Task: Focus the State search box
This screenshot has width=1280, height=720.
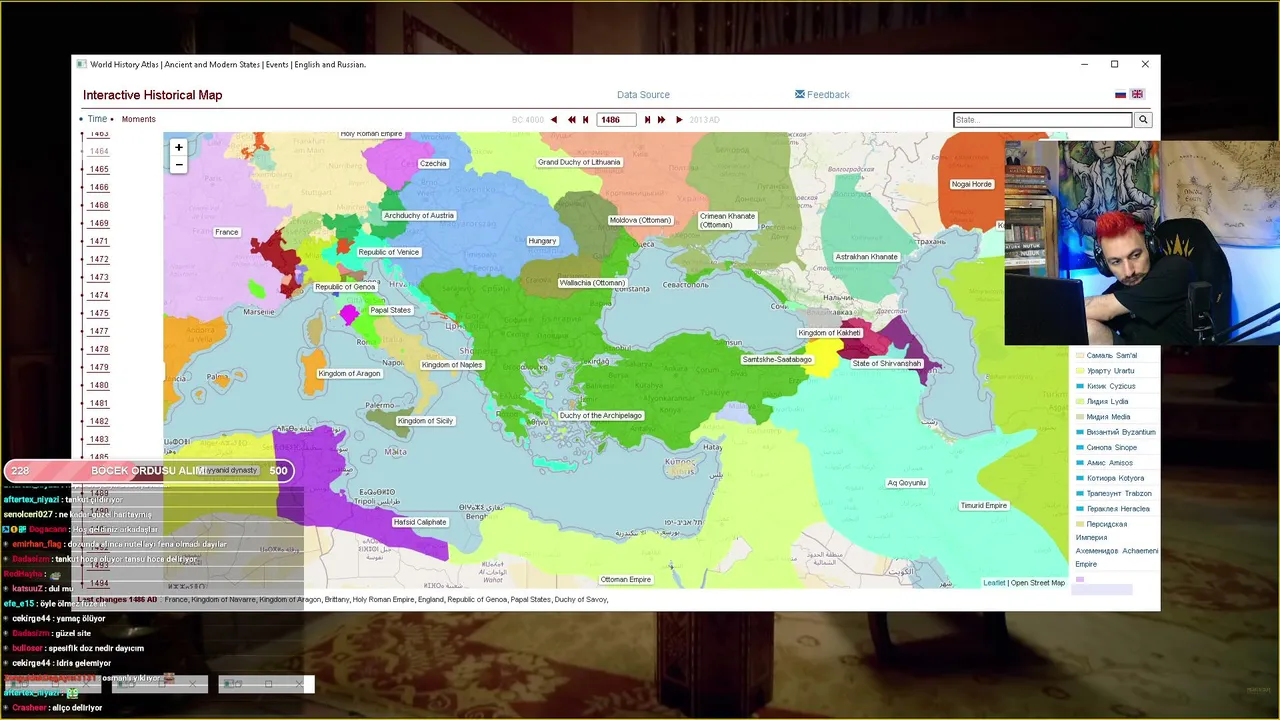Action: [x=1043, y=120]
